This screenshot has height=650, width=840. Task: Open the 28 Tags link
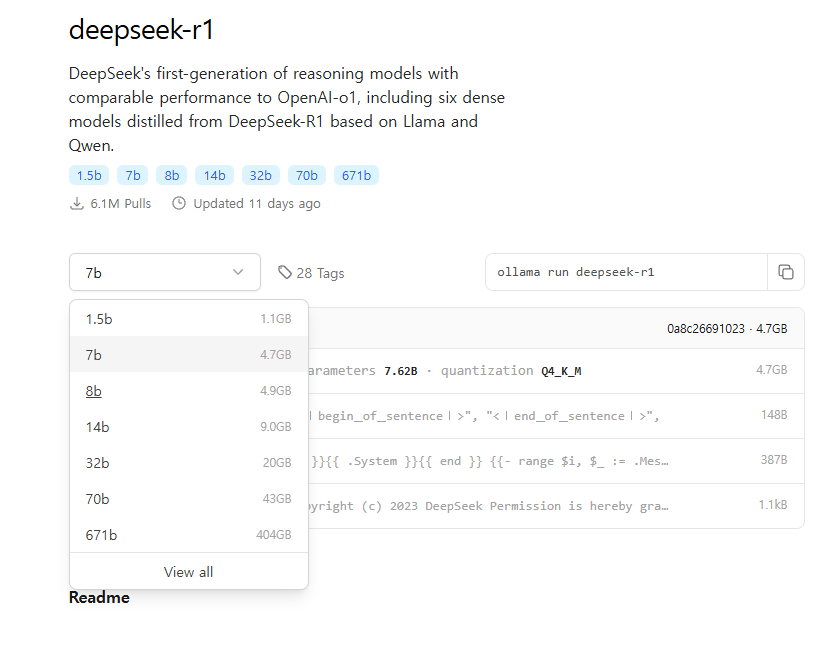point(320,273)
